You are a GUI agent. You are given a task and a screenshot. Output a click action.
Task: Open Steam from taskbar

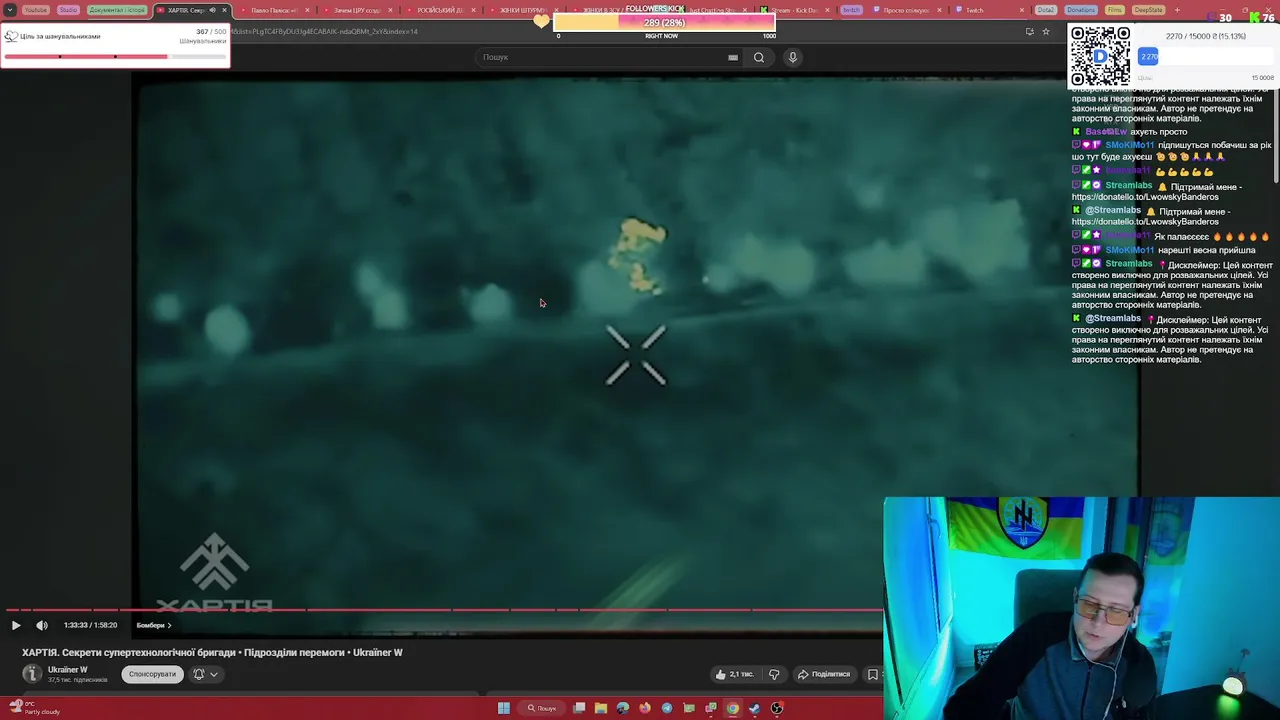click(x=755, y=708)
